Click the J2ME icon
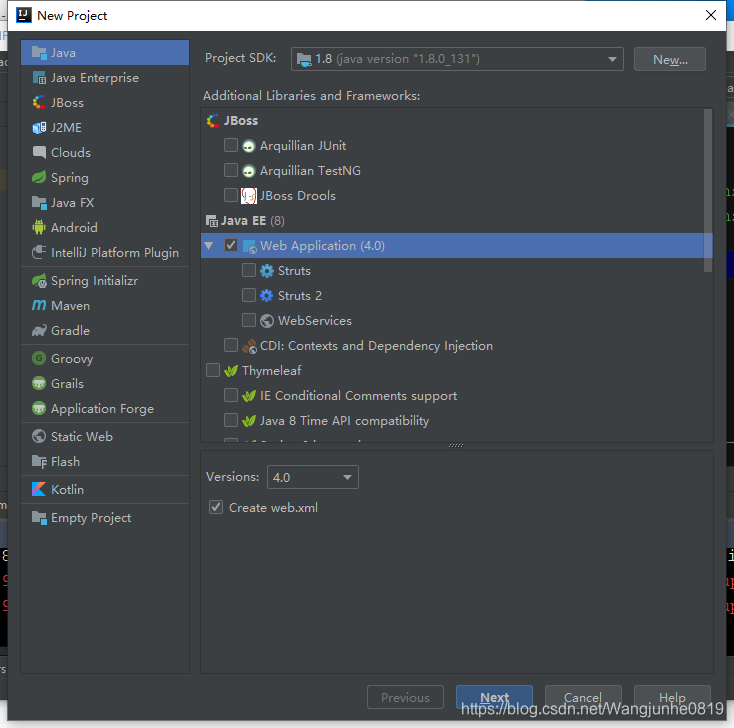 39,127
